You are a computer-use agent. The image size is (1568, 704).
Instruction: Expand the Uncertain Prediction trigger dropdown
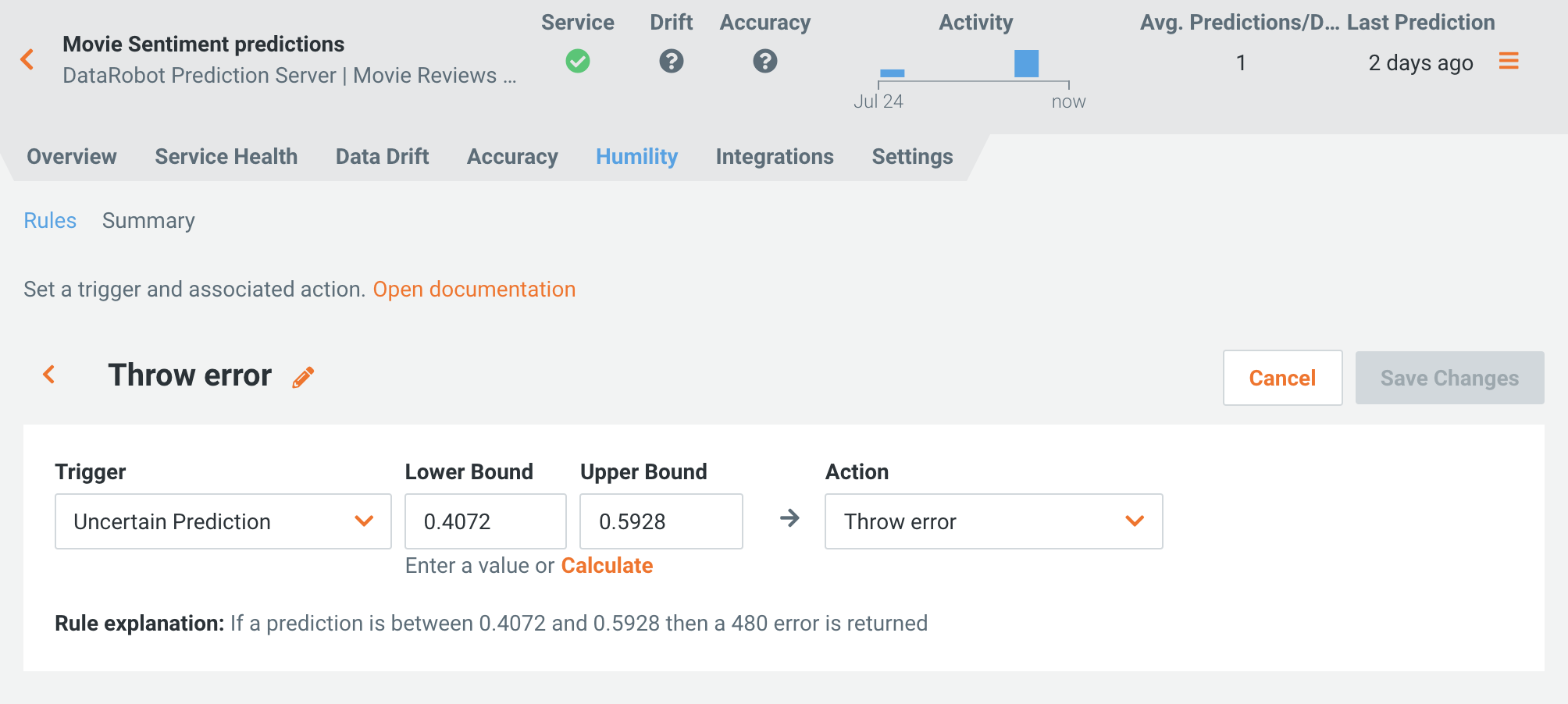(223, 521)
